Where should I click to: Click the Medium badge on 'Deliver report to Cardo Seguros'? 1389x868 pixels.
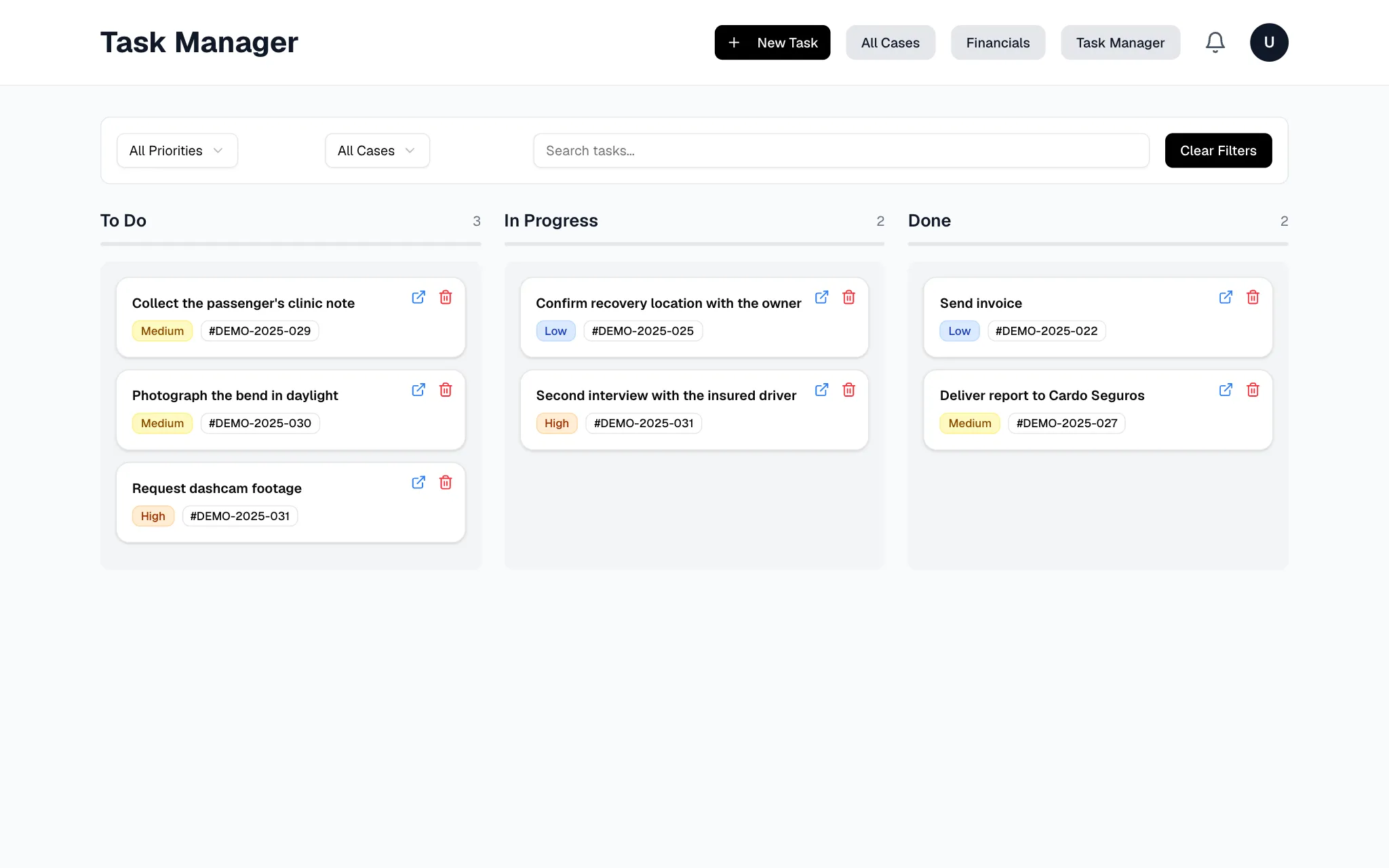tap(970, 423)
